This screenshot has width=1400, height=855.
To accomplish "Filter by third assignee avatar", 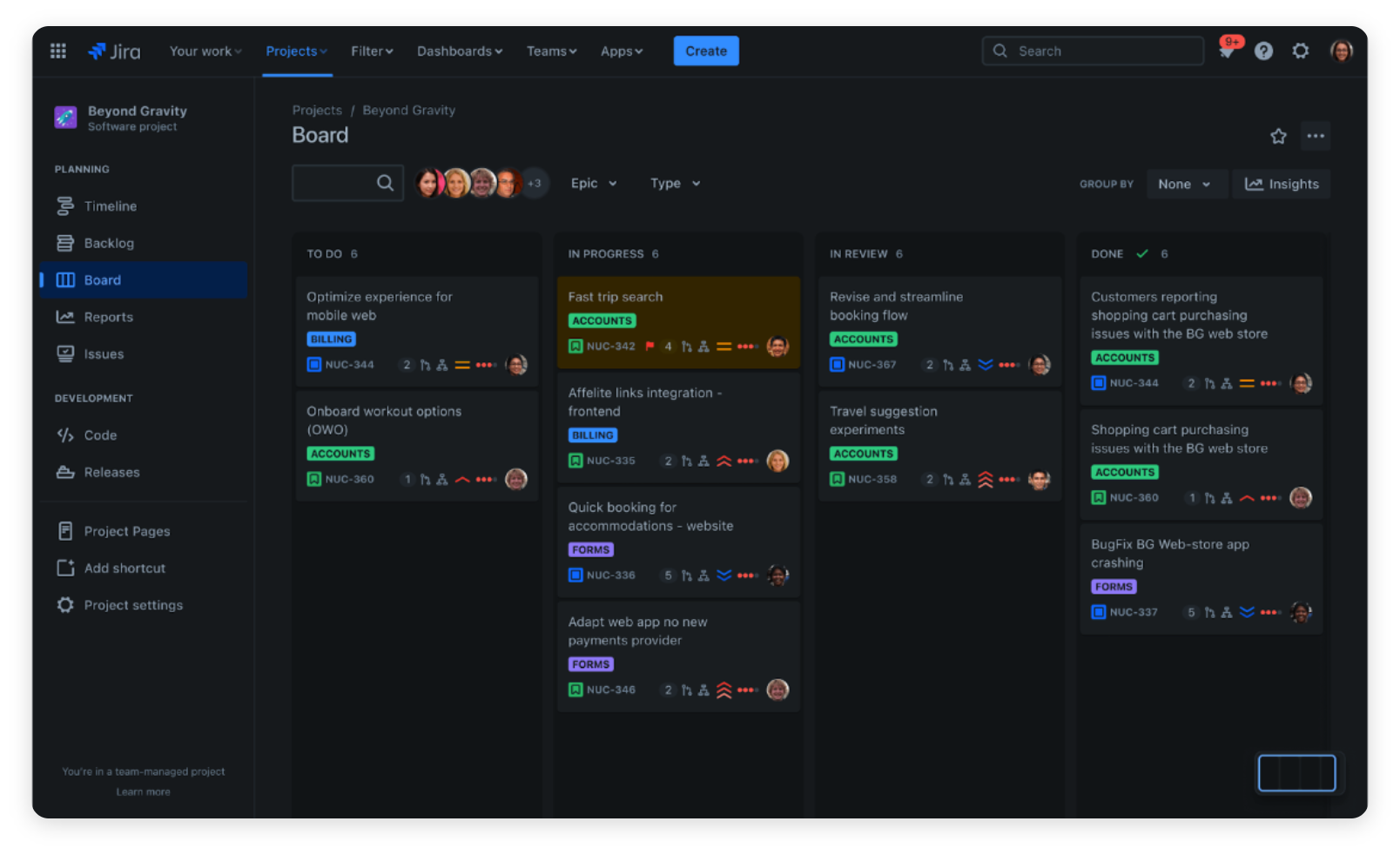I will (482, 183).
